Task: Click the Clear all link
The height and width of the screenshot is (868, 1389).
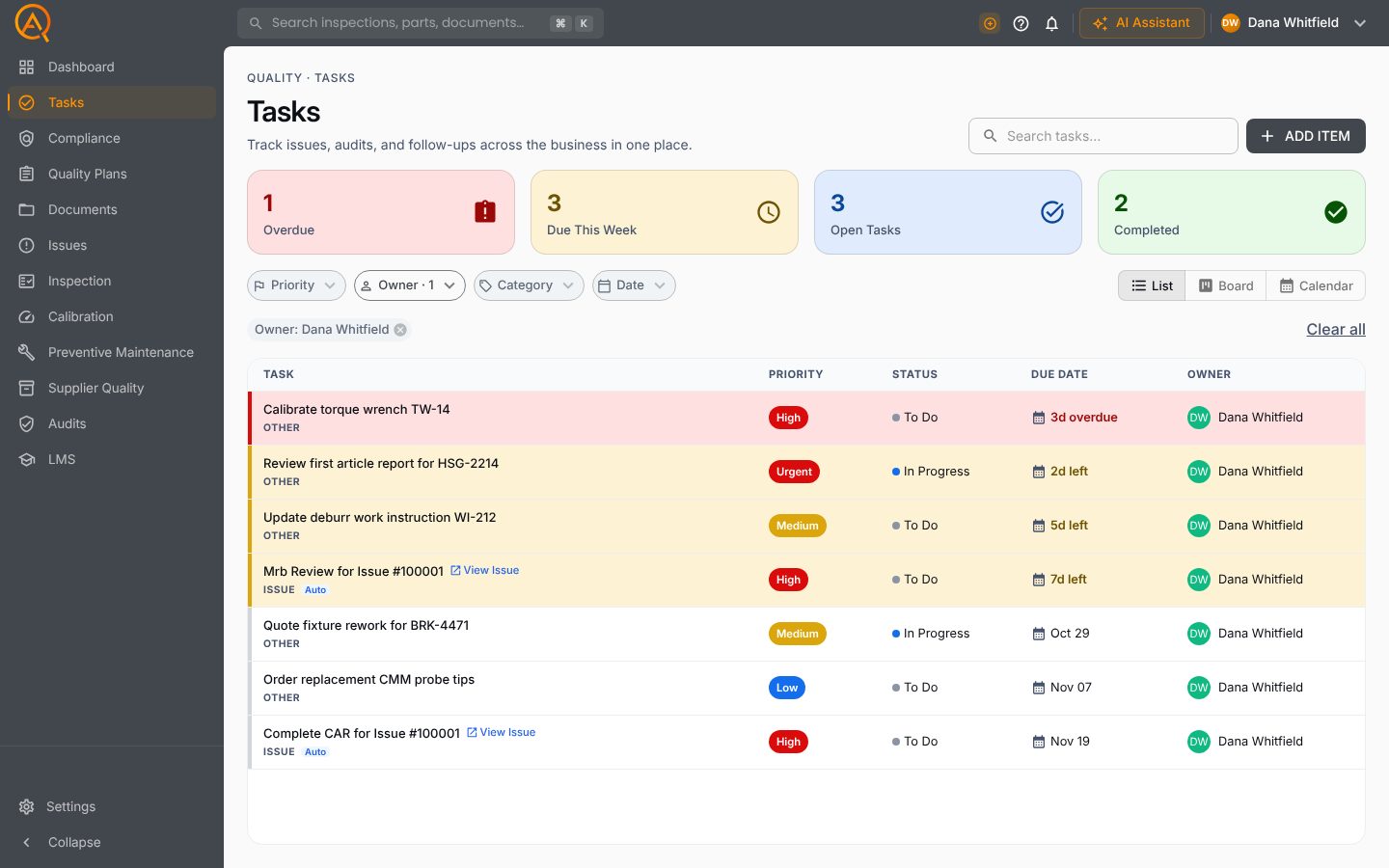Action: (x=1336, y=330)
